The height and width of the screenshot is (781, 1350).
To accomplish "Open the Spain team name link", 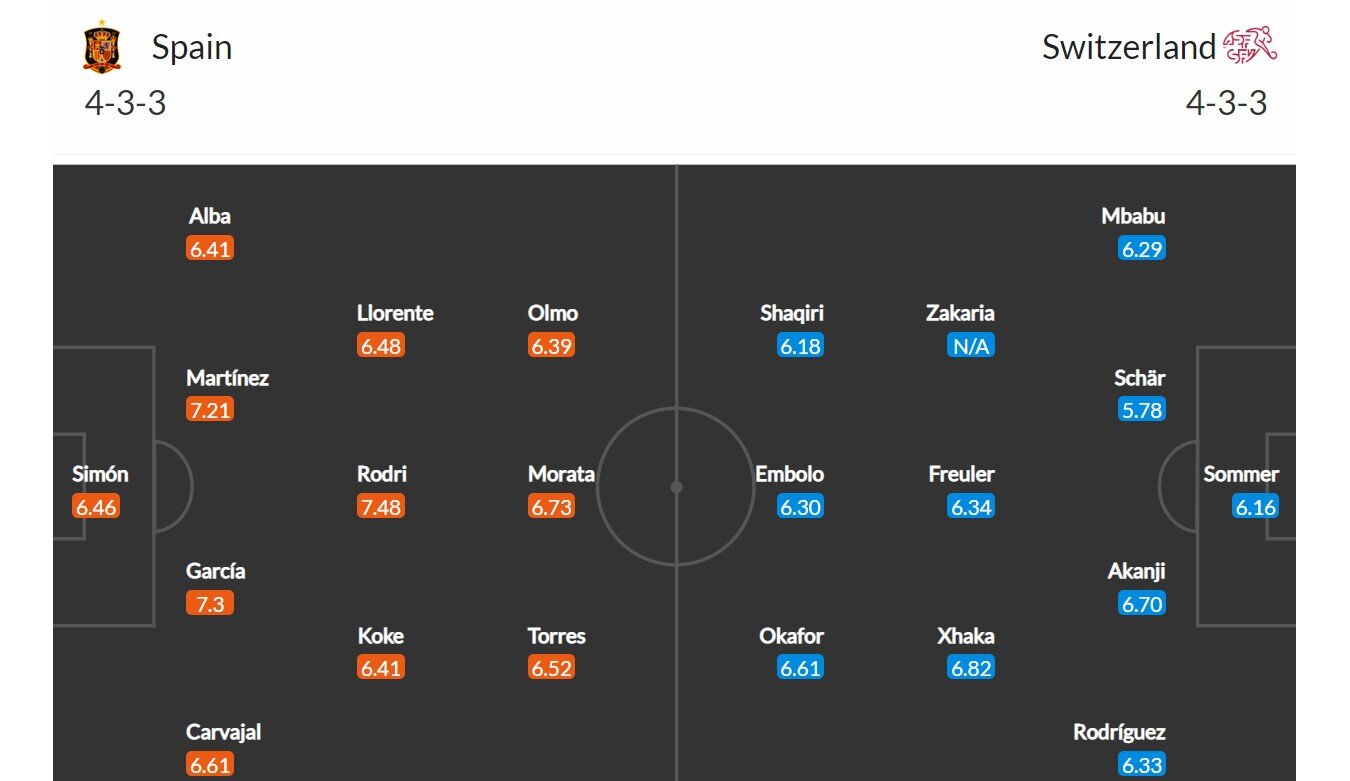I will (191, 47).
